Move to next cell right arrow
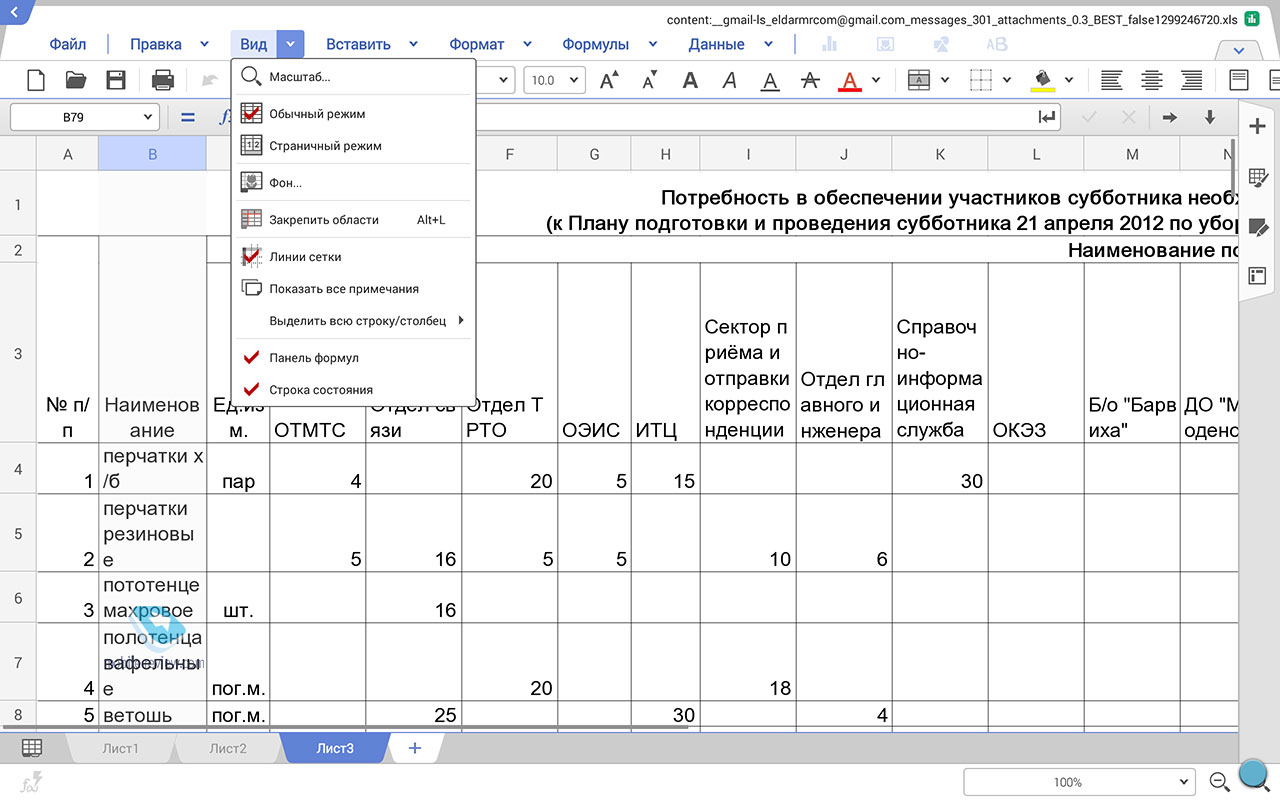 [x=1169, y=117]
